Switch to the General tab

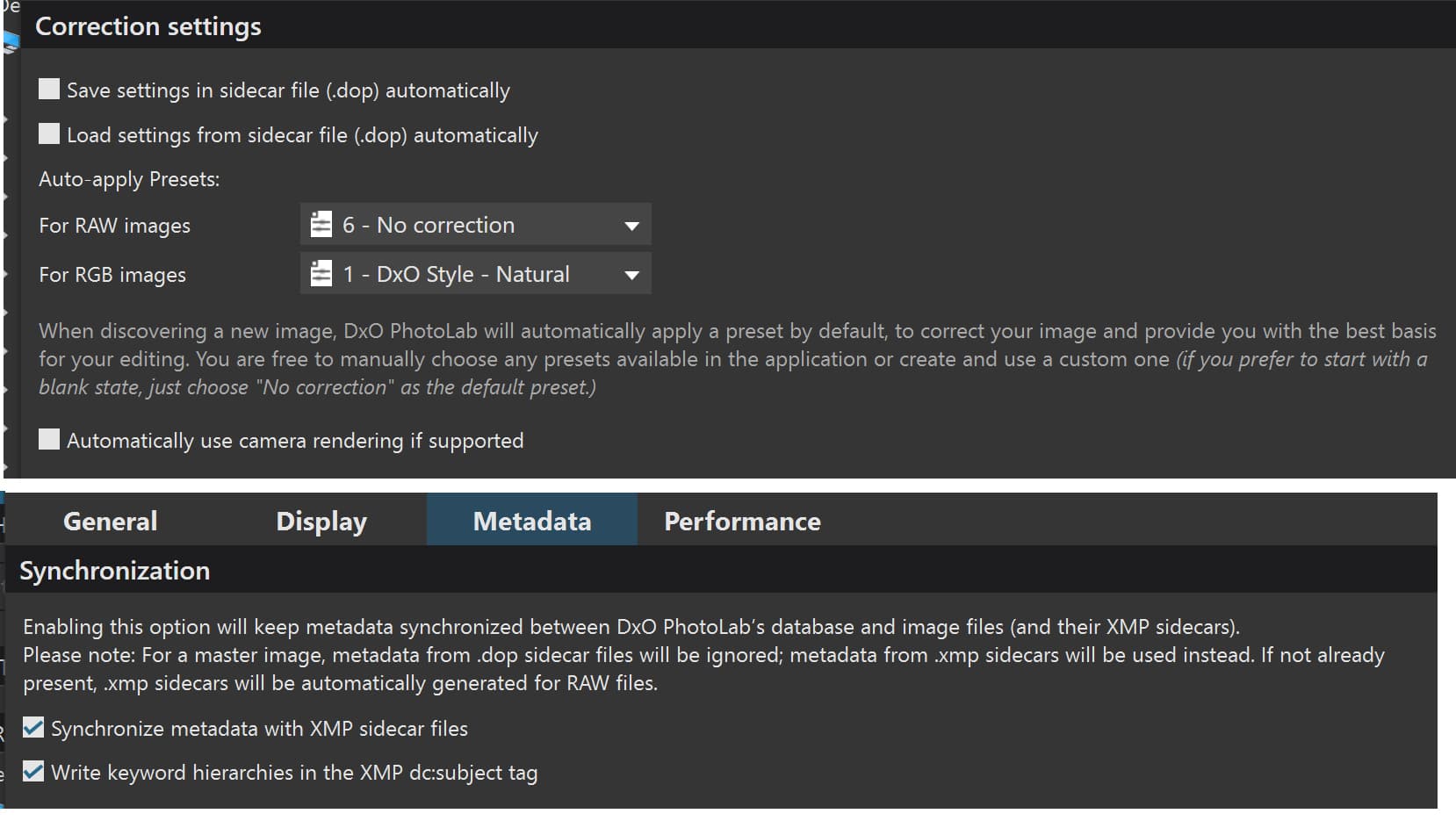tap(111, 521)
